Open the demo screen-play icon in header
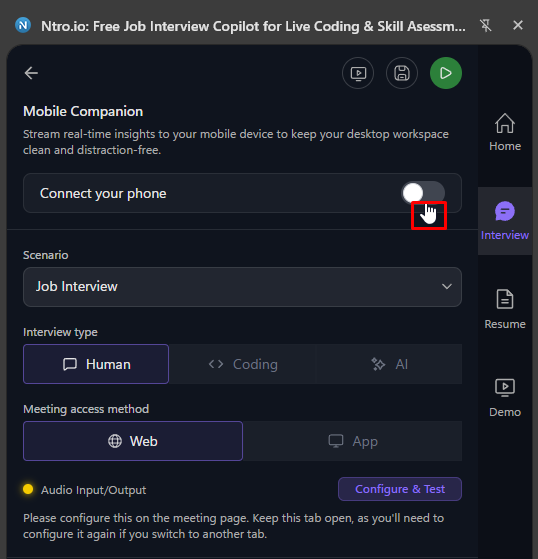Image resolution: width=538 pixels, height=559 pixels. (x=358, y=73)
